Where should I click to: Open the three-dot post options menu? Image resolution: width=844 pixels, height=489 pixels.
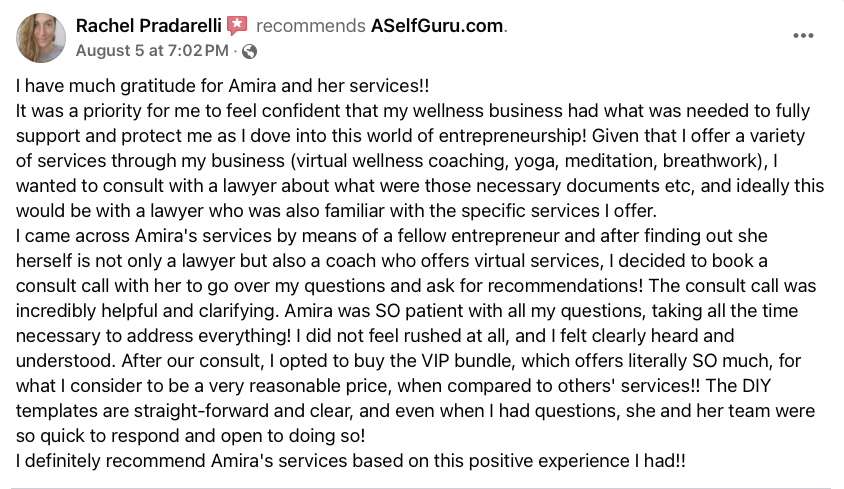click(803, 36)
